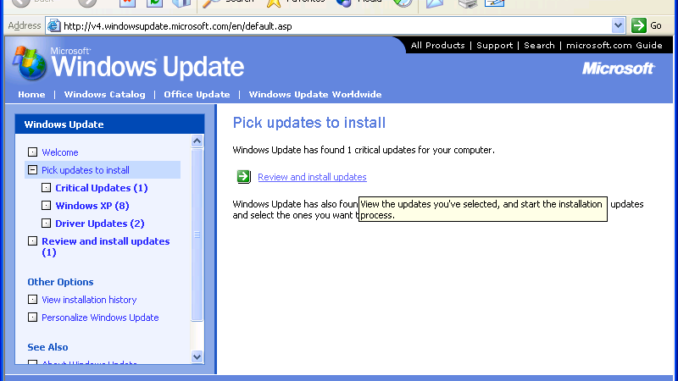This screenshot has height=381, width=678.
Task: Click the sidebar scroll up arrow
Action: pyautogui.click(x=197, y=141)
